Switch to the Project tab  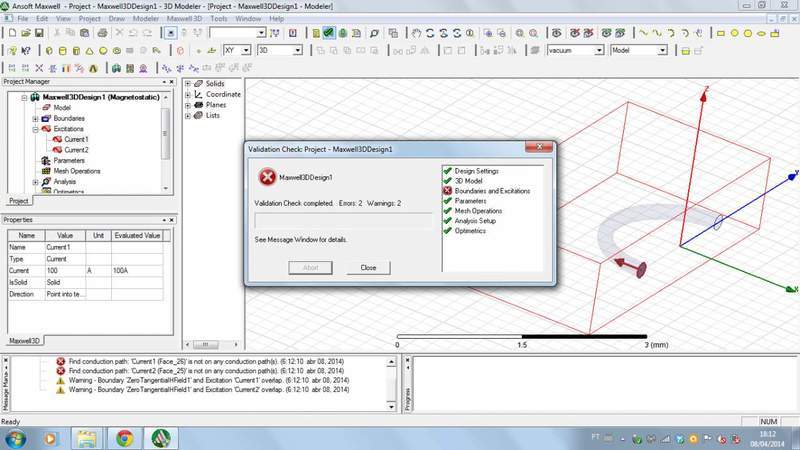point(19,200)
